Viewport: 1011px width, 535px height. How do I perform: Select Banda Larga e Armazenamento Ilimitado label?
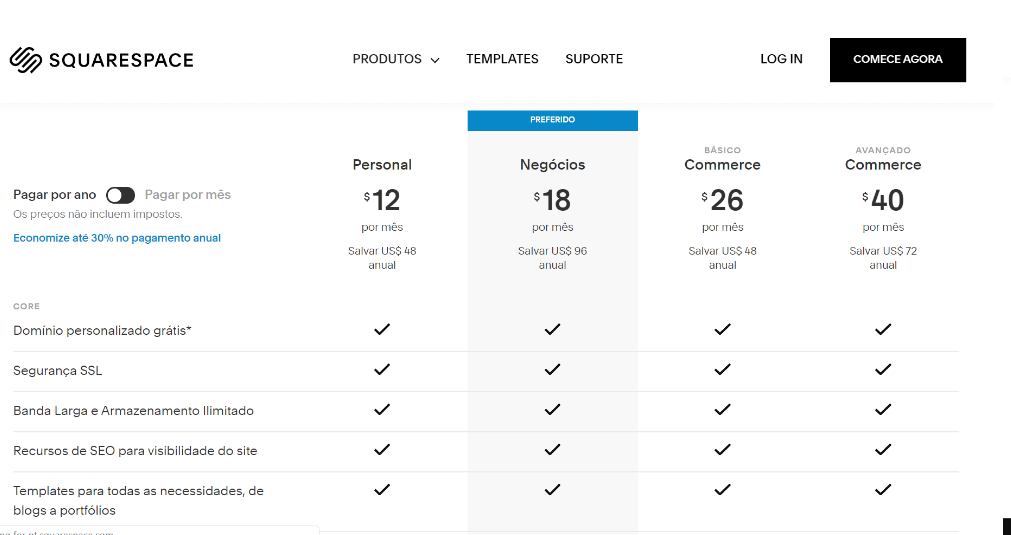pyautogui.click(x=133, y=411)
